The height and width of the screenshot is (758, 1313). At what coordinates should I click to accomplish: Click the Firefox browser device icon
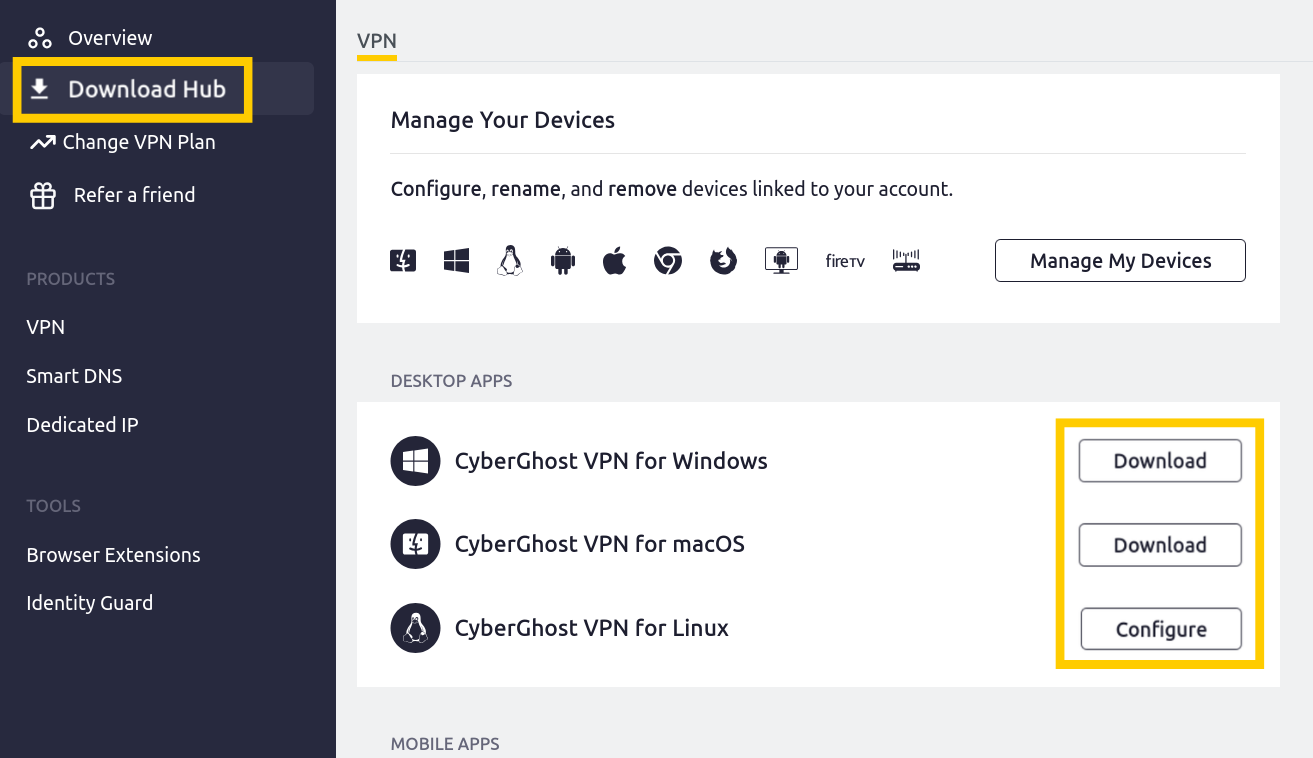[723, 262]
